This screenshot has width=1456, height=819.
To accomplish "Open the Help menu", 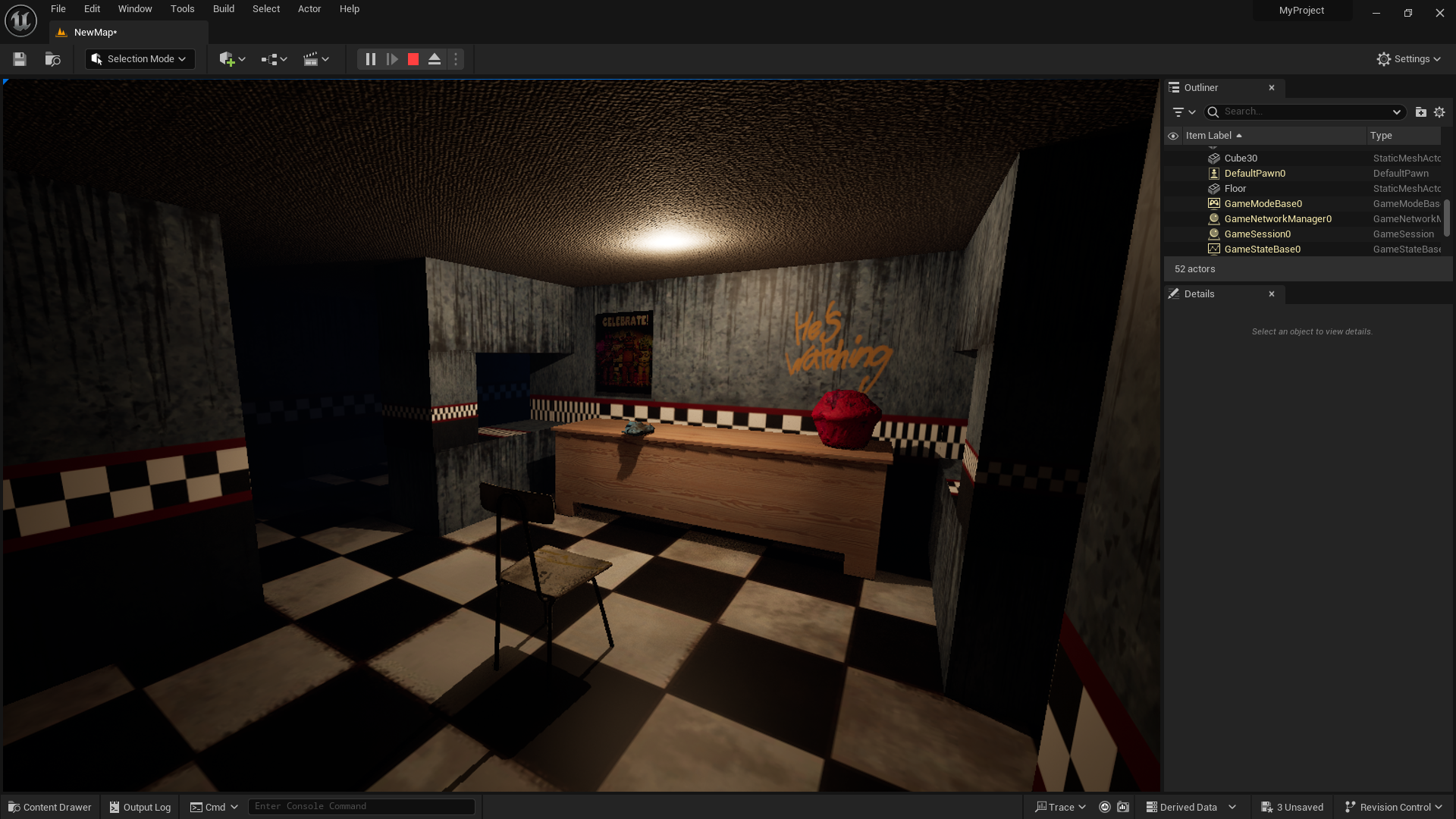I will (x=350, y=9).
